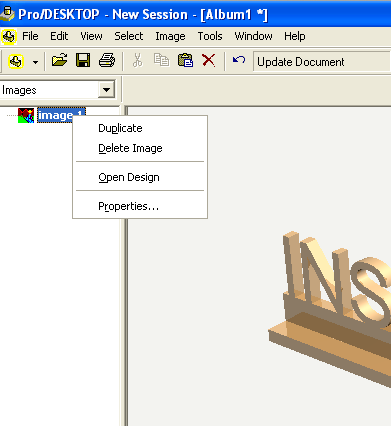Click the Undo arrow icon
391x426 pixels.
point(239,60)
